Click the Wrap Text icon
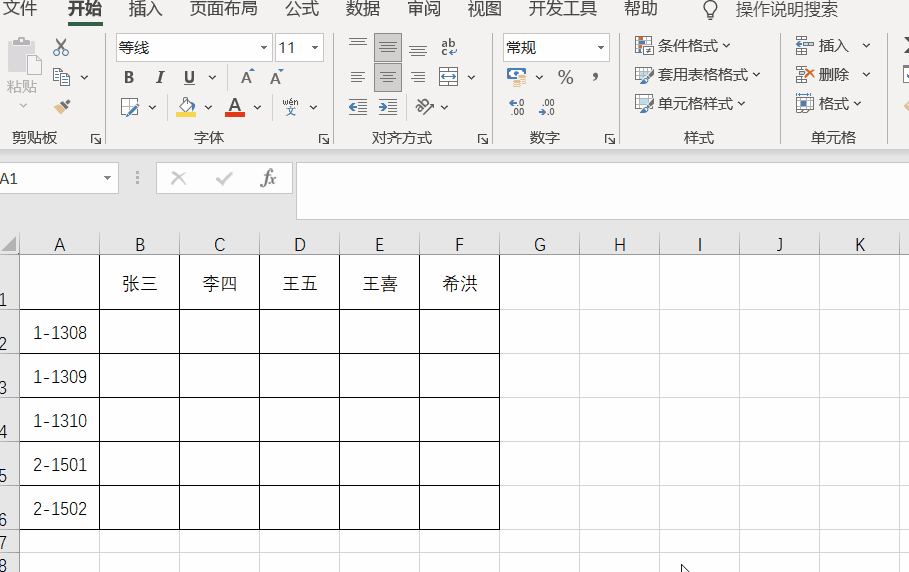Screen dimensions: 909x572 [x=449, y=47]
